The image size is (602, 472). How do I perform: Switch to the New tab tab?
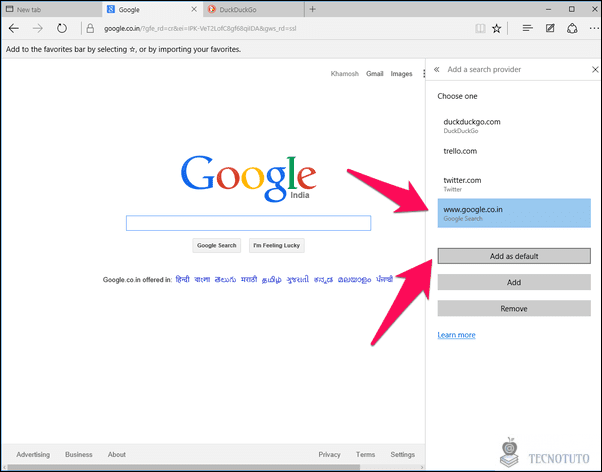(52, 9)
